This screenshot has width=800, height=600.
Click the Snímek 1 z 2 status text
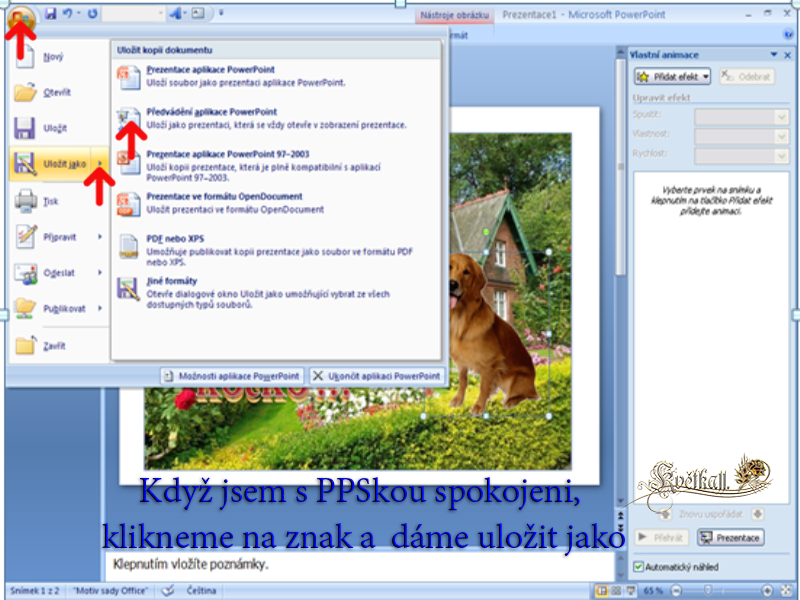click(35, 590)
